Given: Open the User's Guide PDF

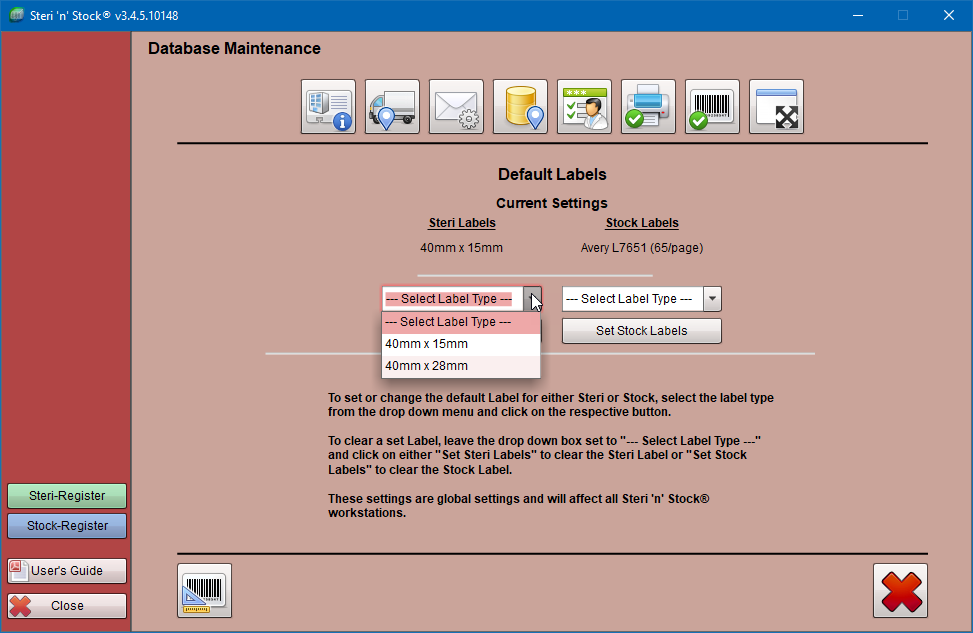Looking at the screenshot, I should [67, 570].
